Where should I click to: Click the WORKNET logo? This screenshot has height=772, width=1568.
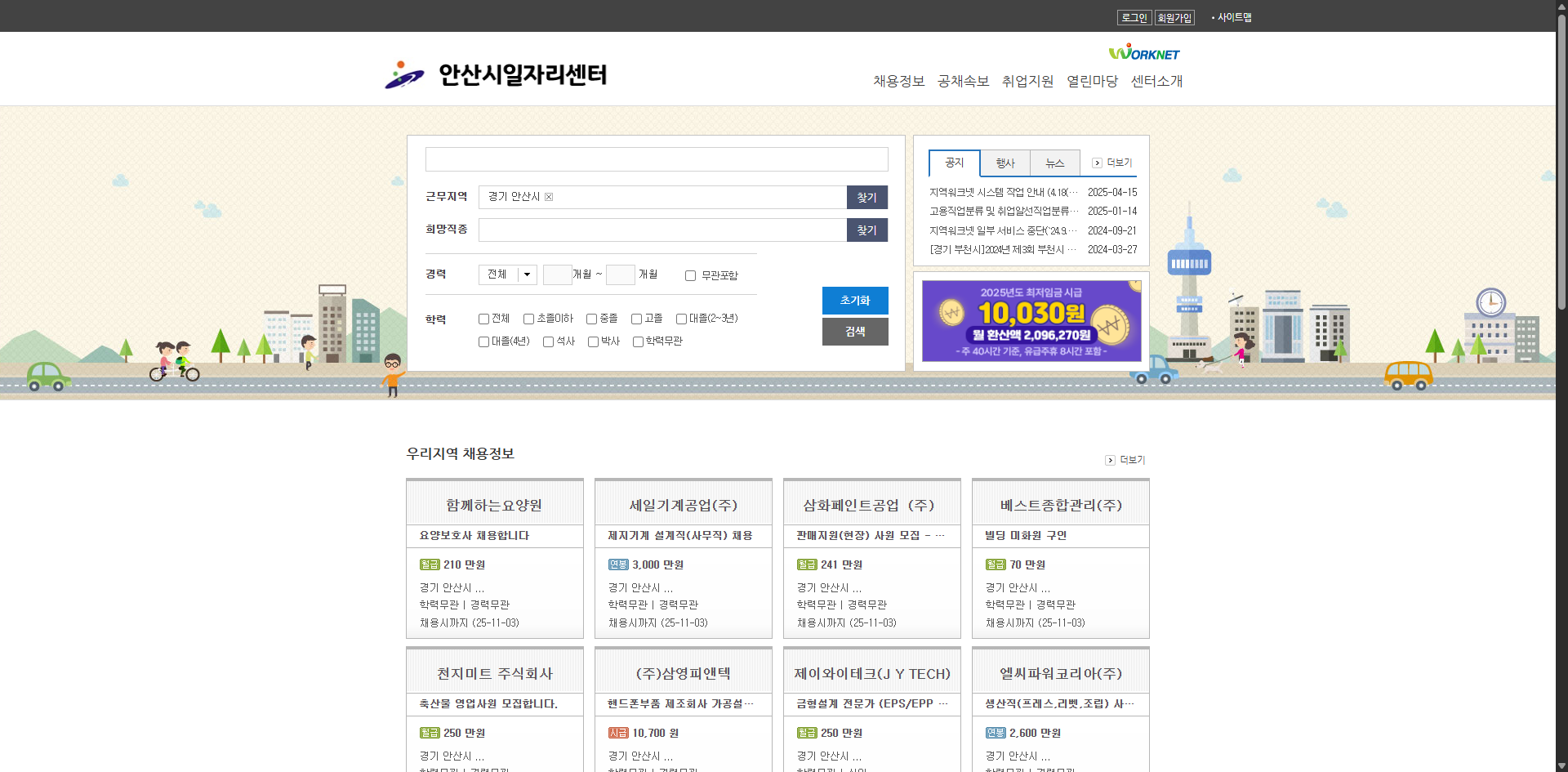(1143, 52)
